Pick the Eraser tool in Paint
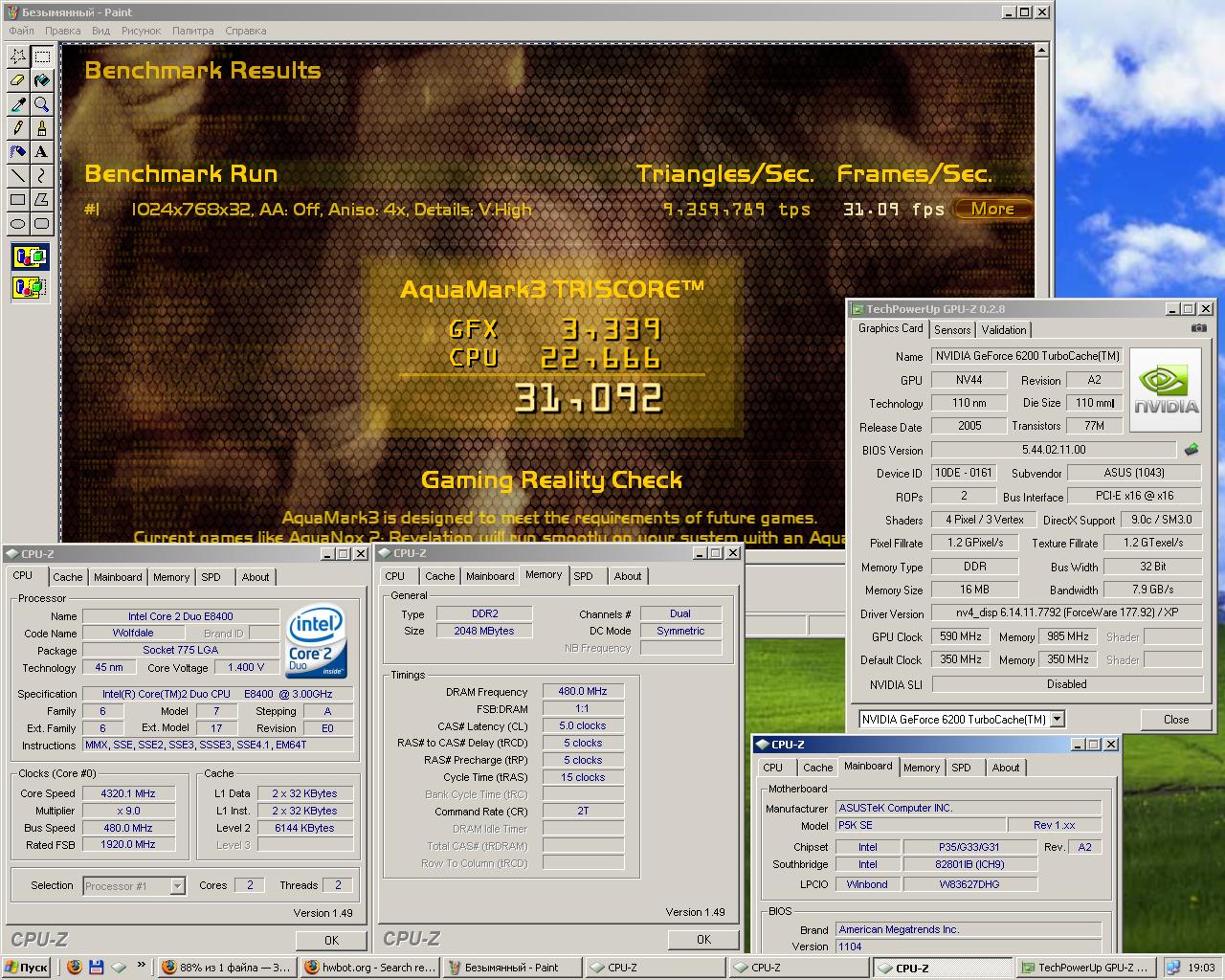Screen dimensions: 1225x980 click(x=18, y=80)
